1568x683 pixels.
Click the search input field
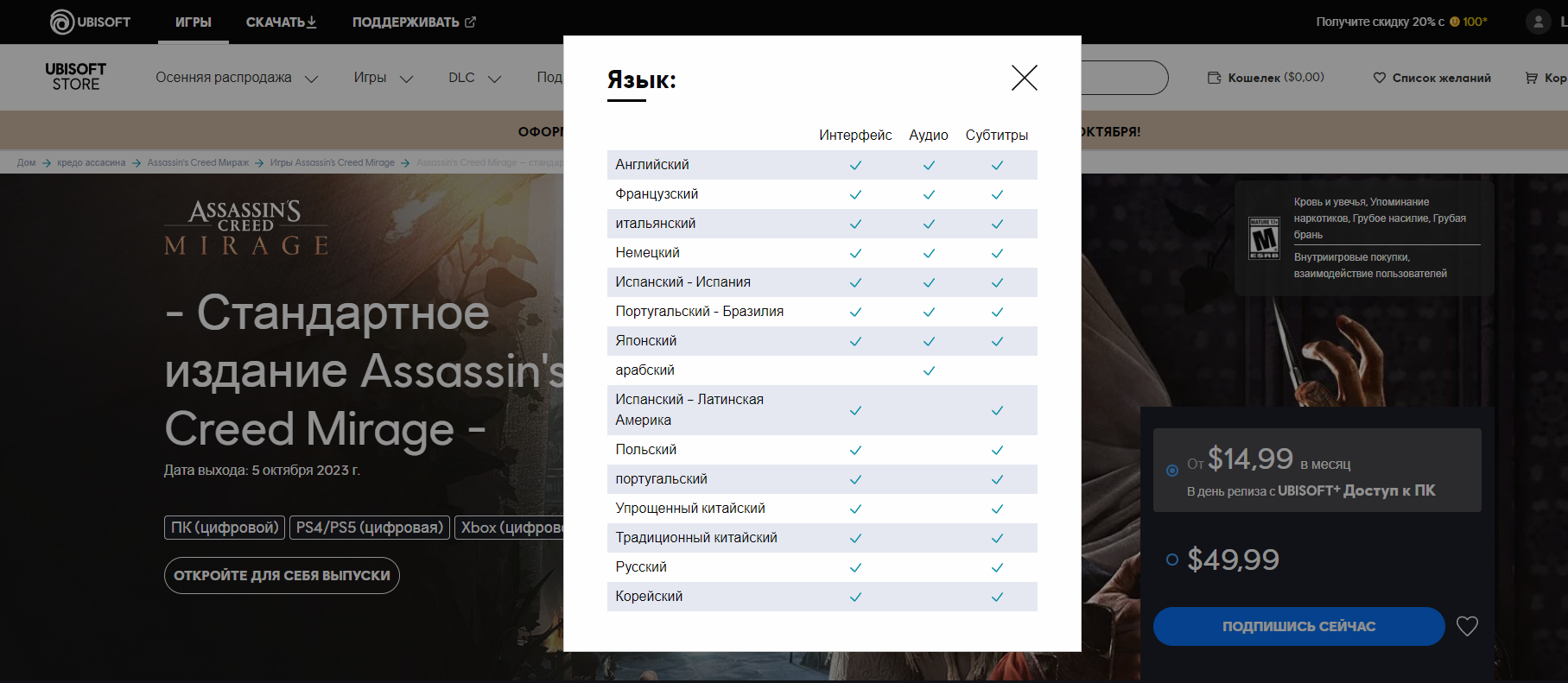coord(1123,78)
